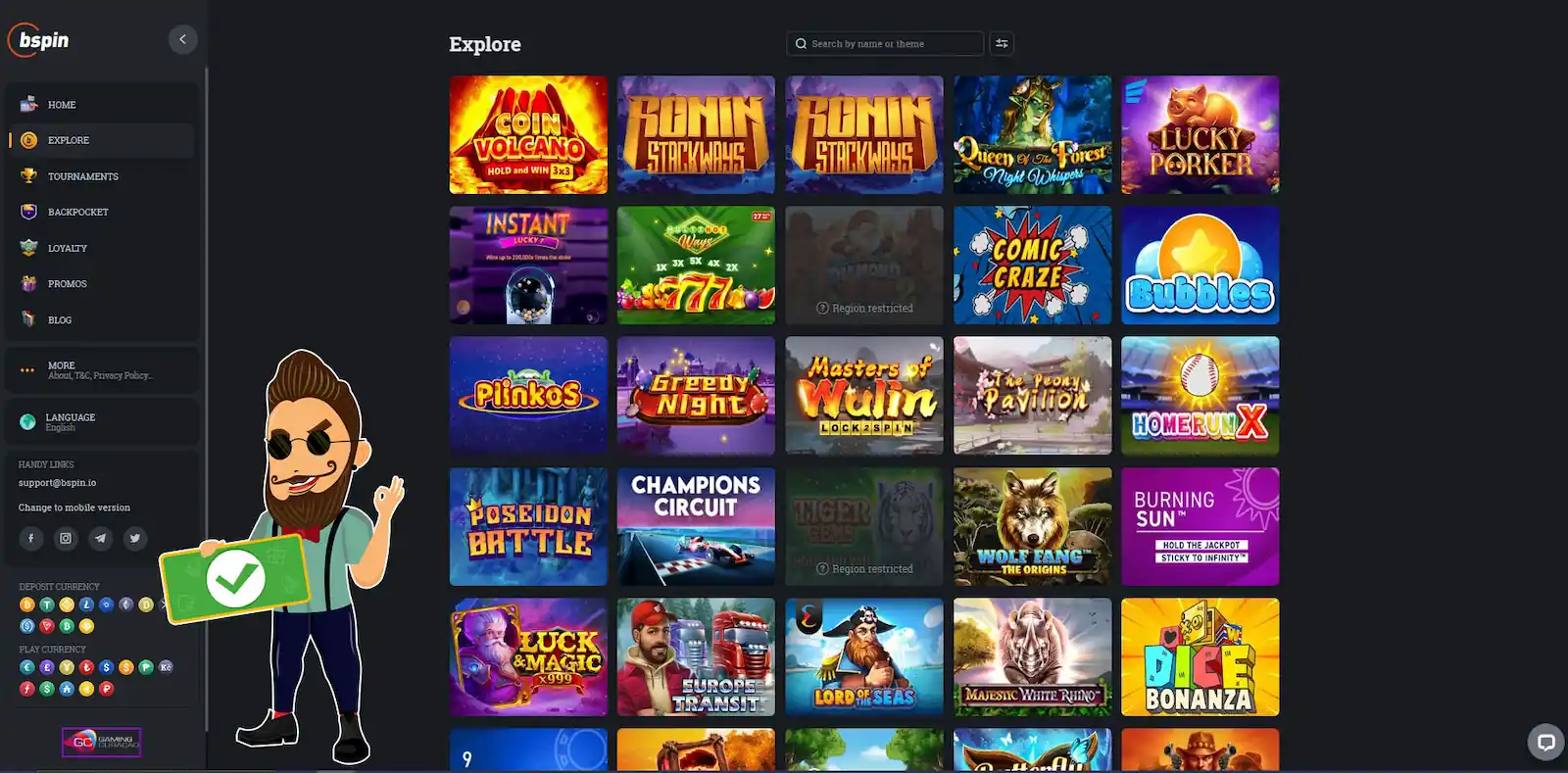
Task: Open the Telegram social link
Action: click(x=100, y=538)
